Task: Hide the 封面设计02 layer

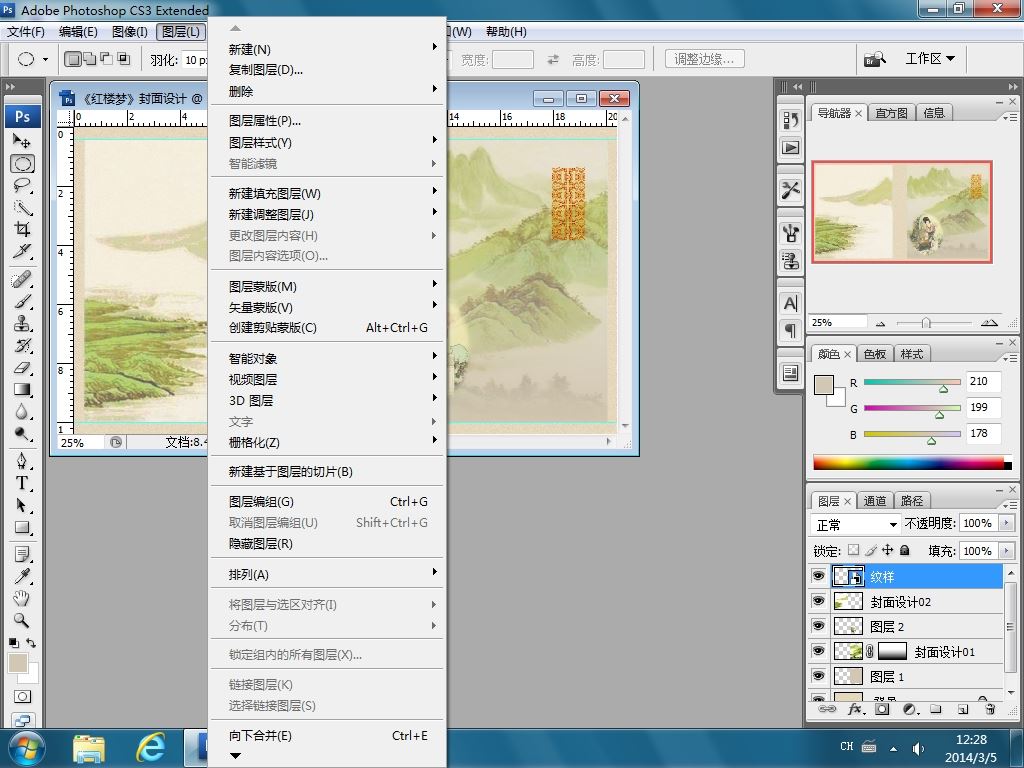Action: [x=818, y=601]
